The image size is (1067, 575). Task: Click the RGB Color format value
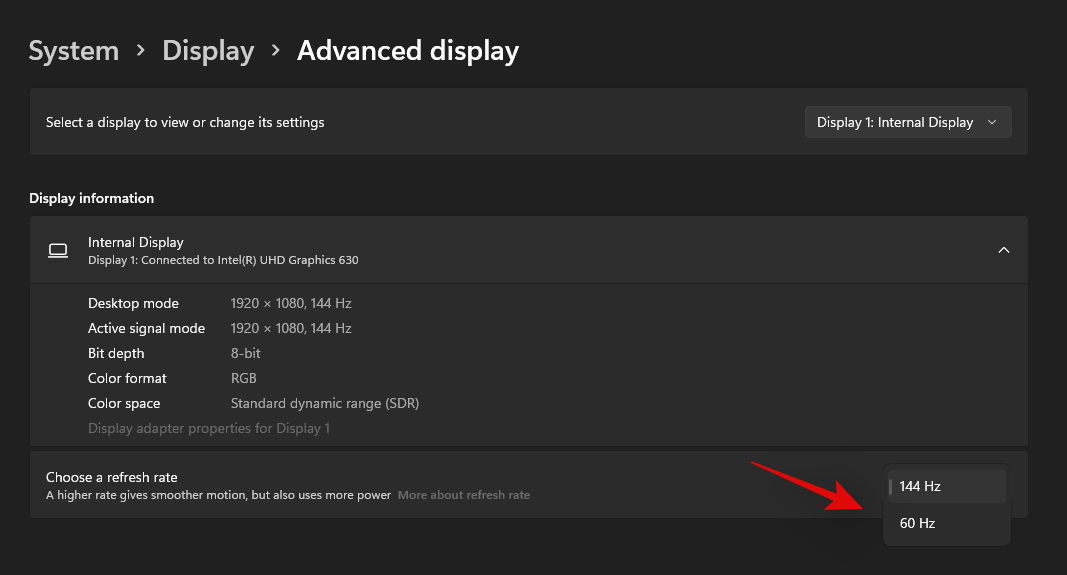tap(243, 378)
